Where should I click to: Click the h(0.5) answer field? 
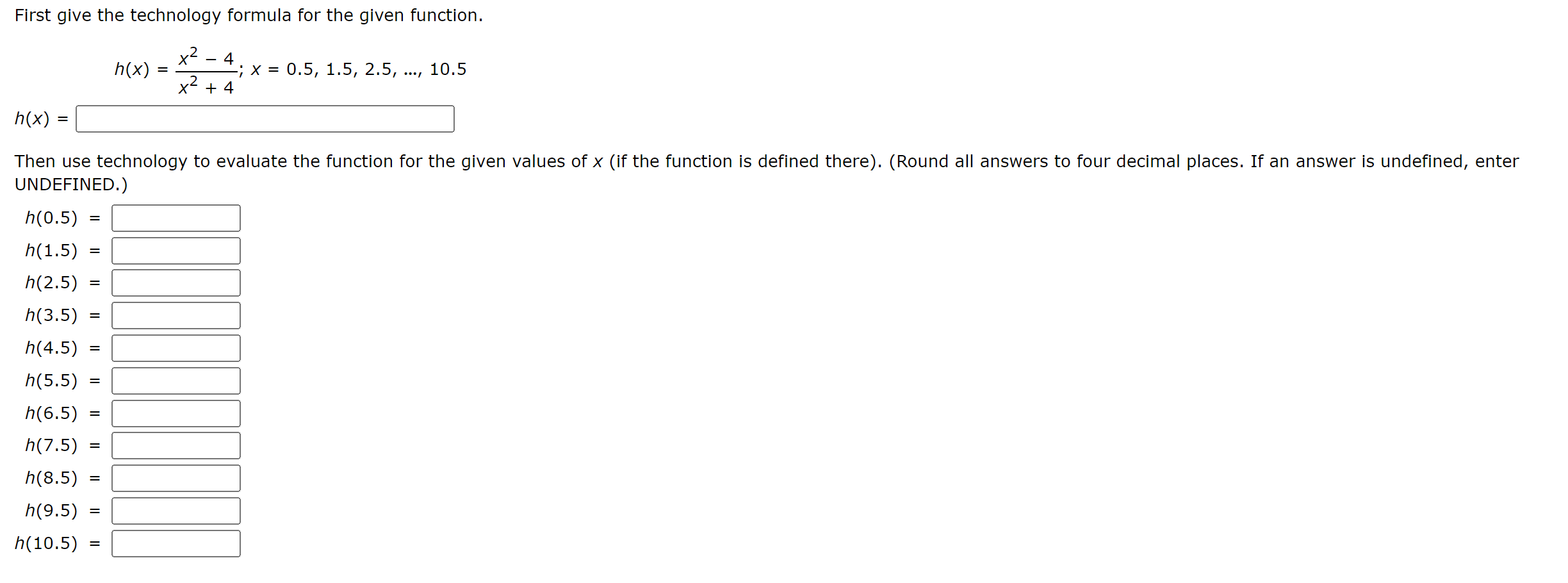pyautogui.click(x=175, y=218)
